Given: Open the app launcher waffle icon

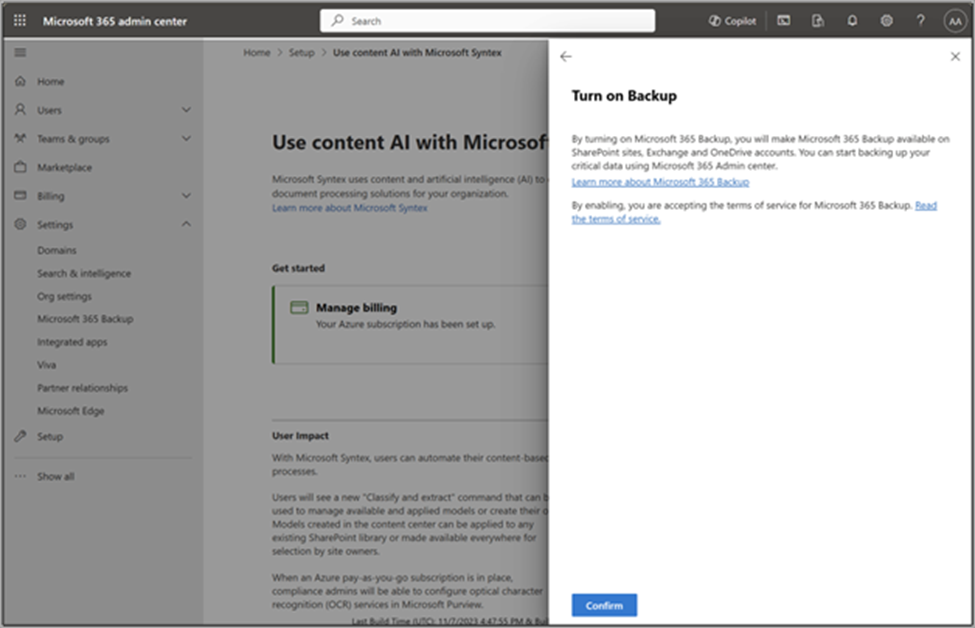Looking at the screenshot, I should click(x=20, y=21).
